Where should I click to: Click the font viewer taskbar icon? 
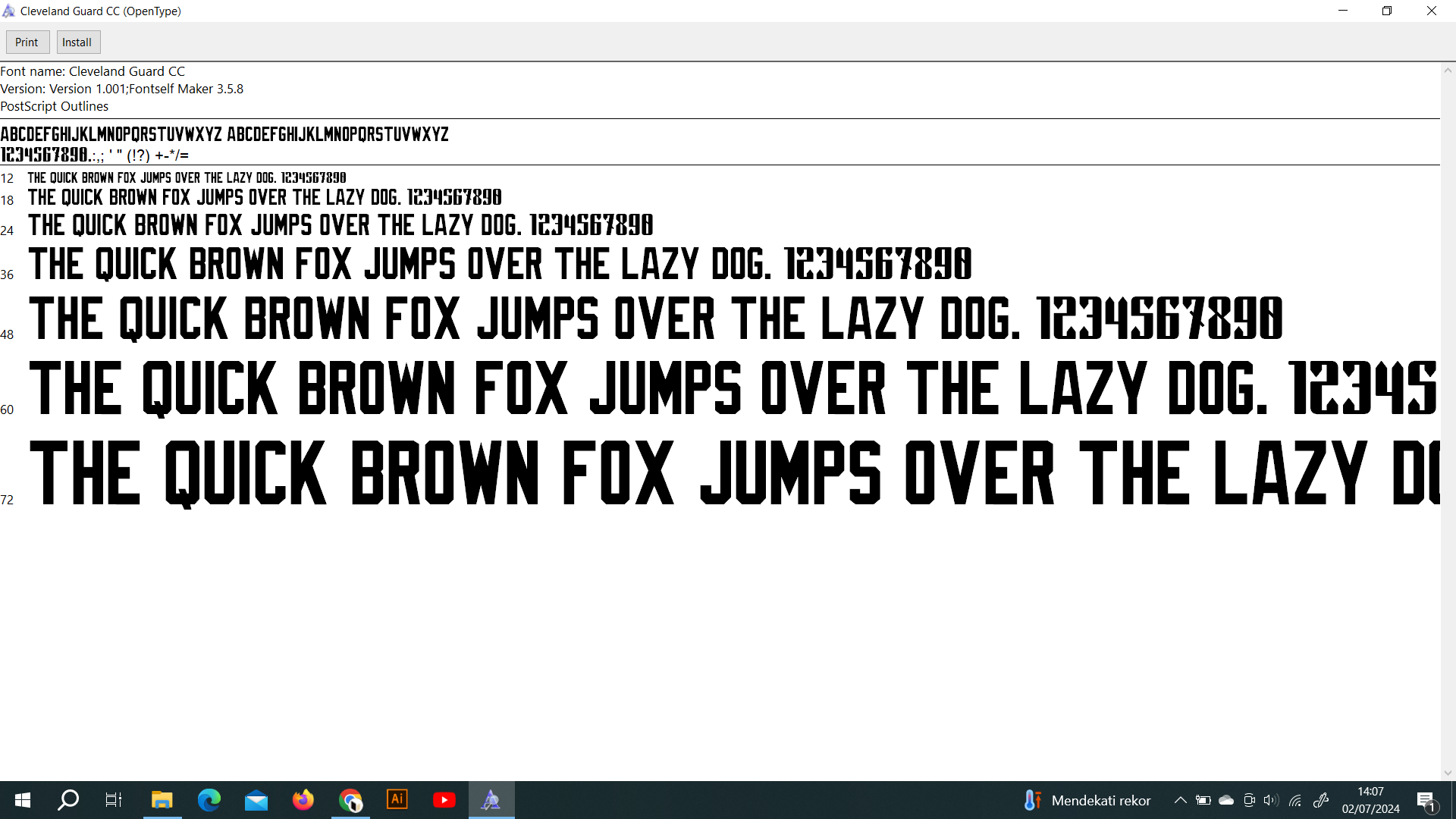point(491,800)
